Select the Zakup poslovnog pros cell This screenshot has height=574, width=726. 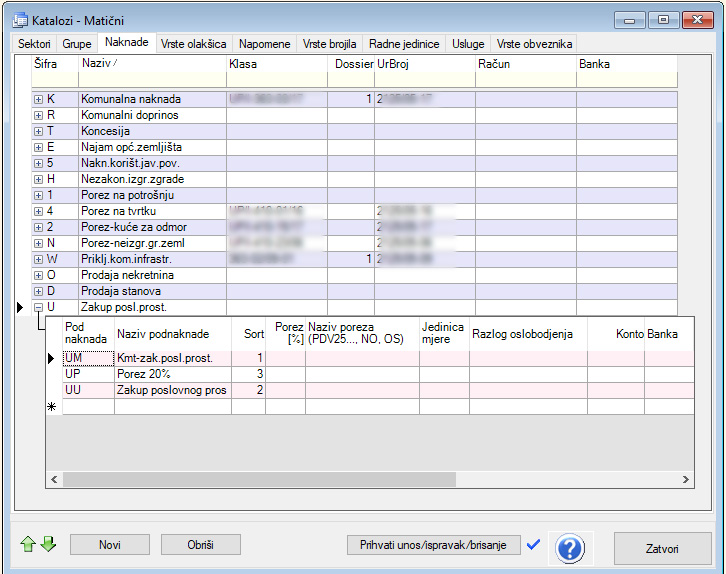tap(173, 390)
